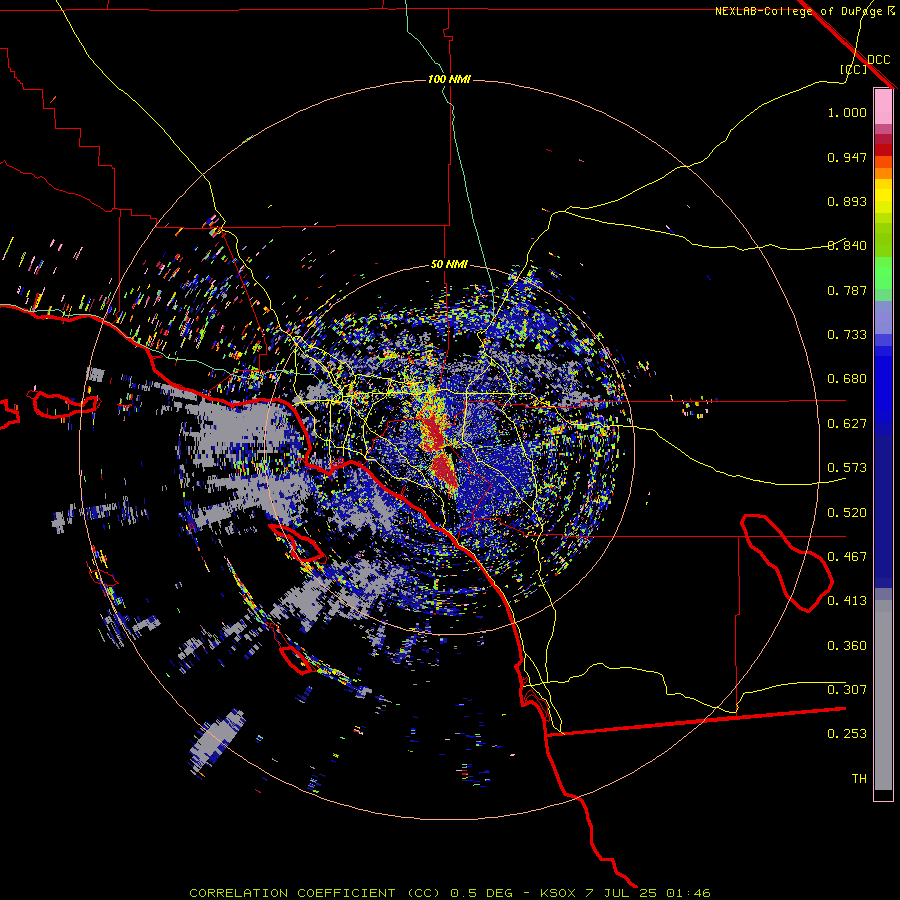Click the 0.787 scale value
Viewport: 900px width, 900px height.
847,290
